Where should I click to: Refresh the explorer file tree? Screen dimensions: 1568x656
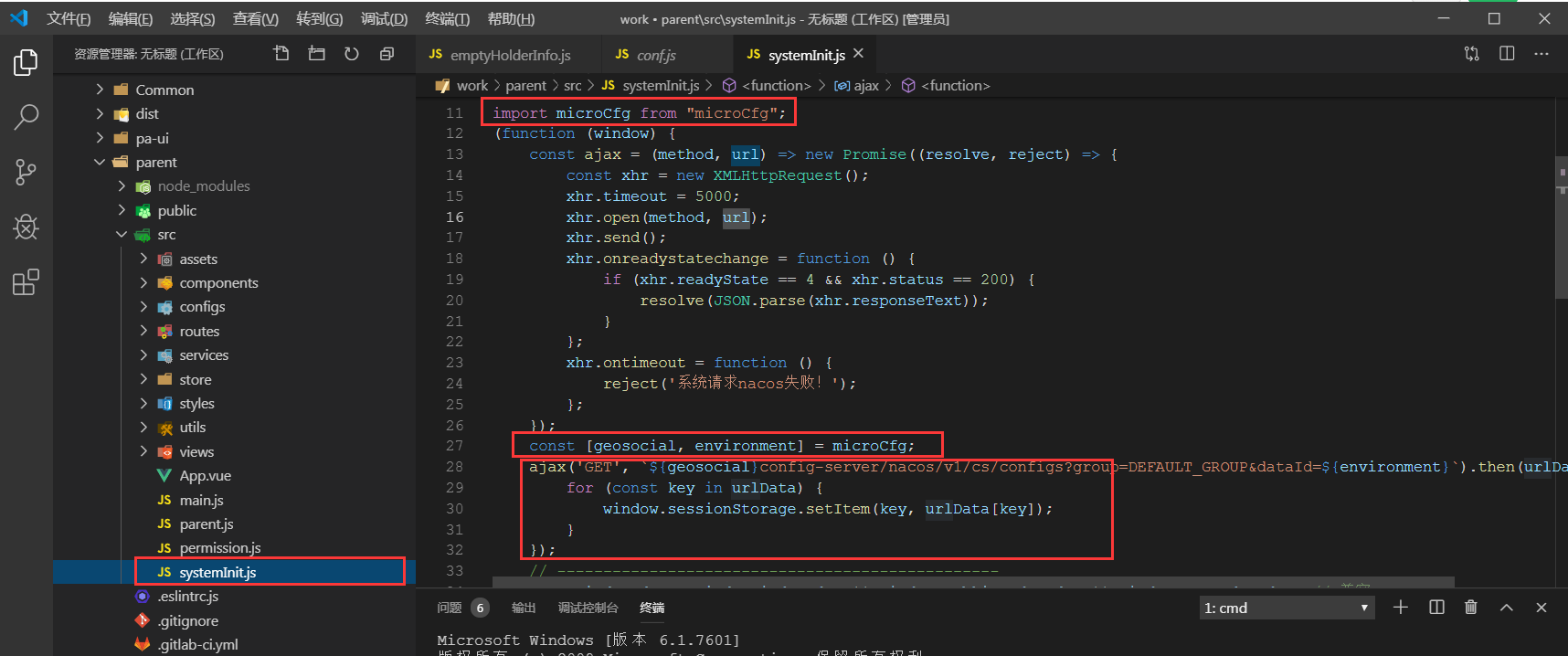(x=352, y=54)
